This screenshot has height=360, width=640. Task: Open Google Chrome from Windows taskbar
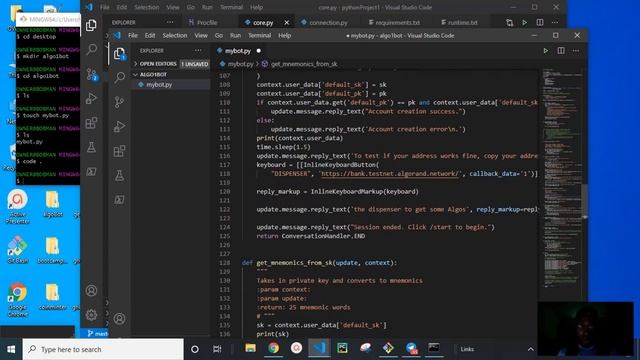click(273, 348)
